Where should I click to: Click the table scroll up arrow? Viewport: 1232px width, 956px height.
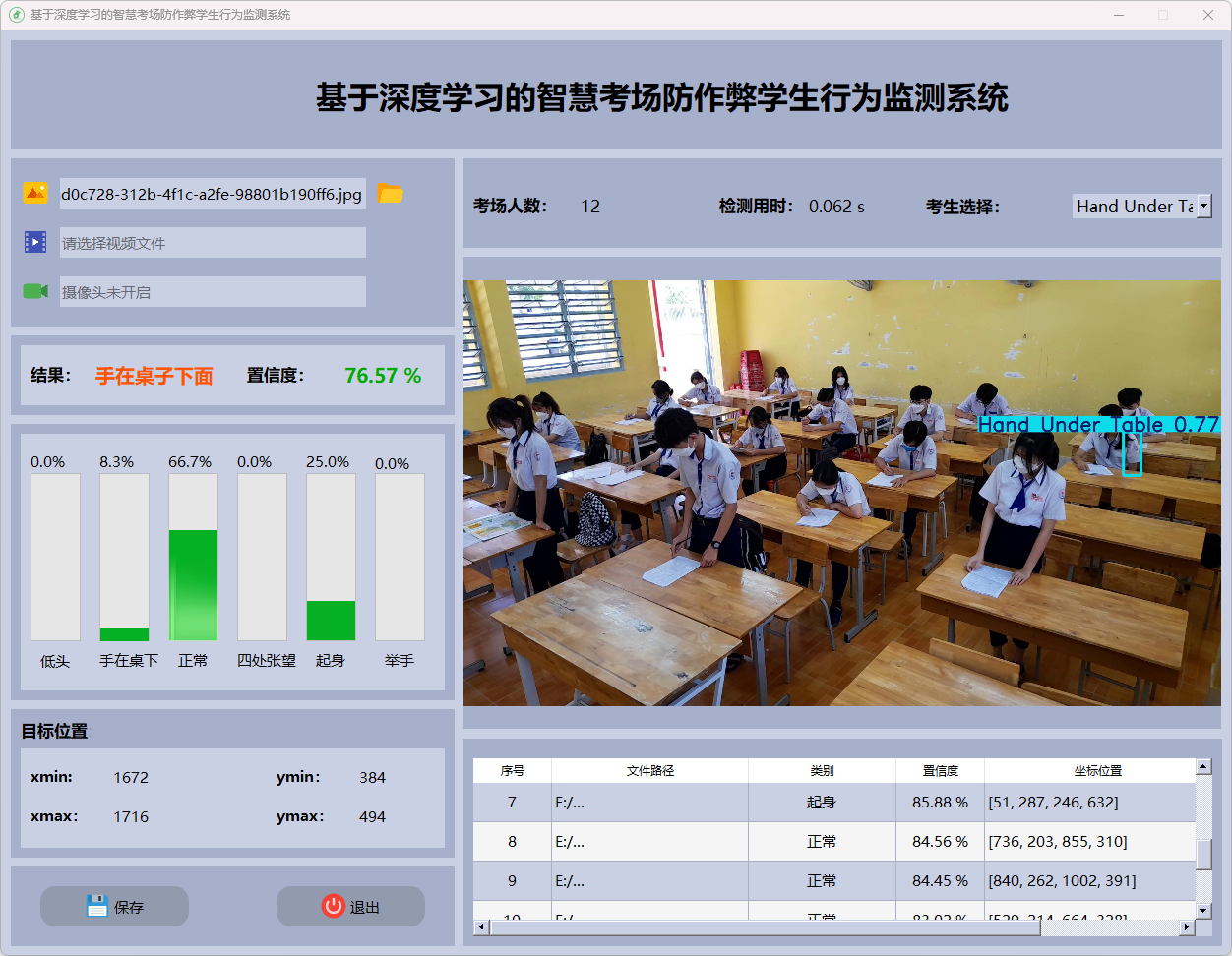click(1203, 766)
